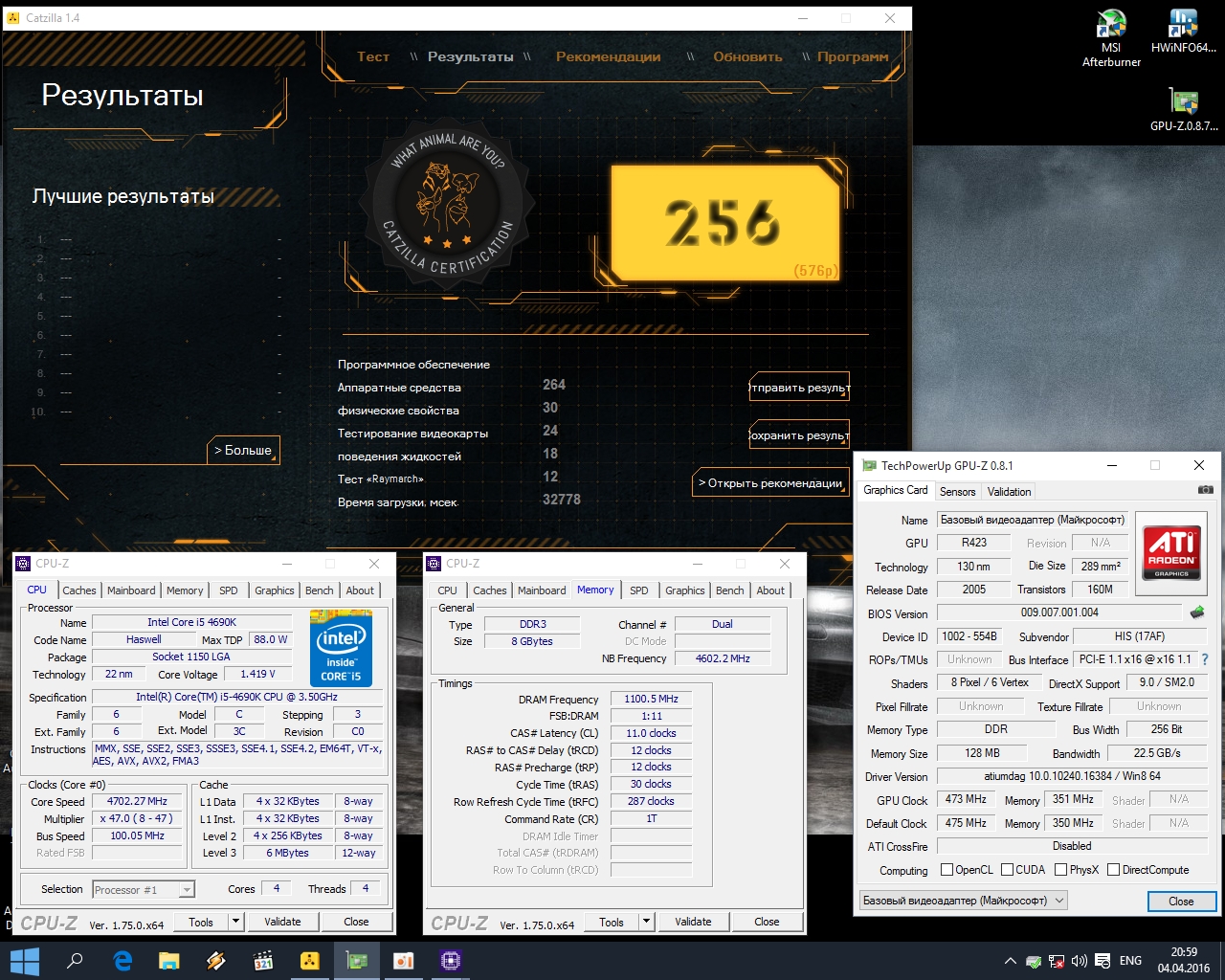The width and height of the screenshot is (1225, 980).
Task: Click the Tools button in CPU-Z processor window
Action: [x=201, y=922]
